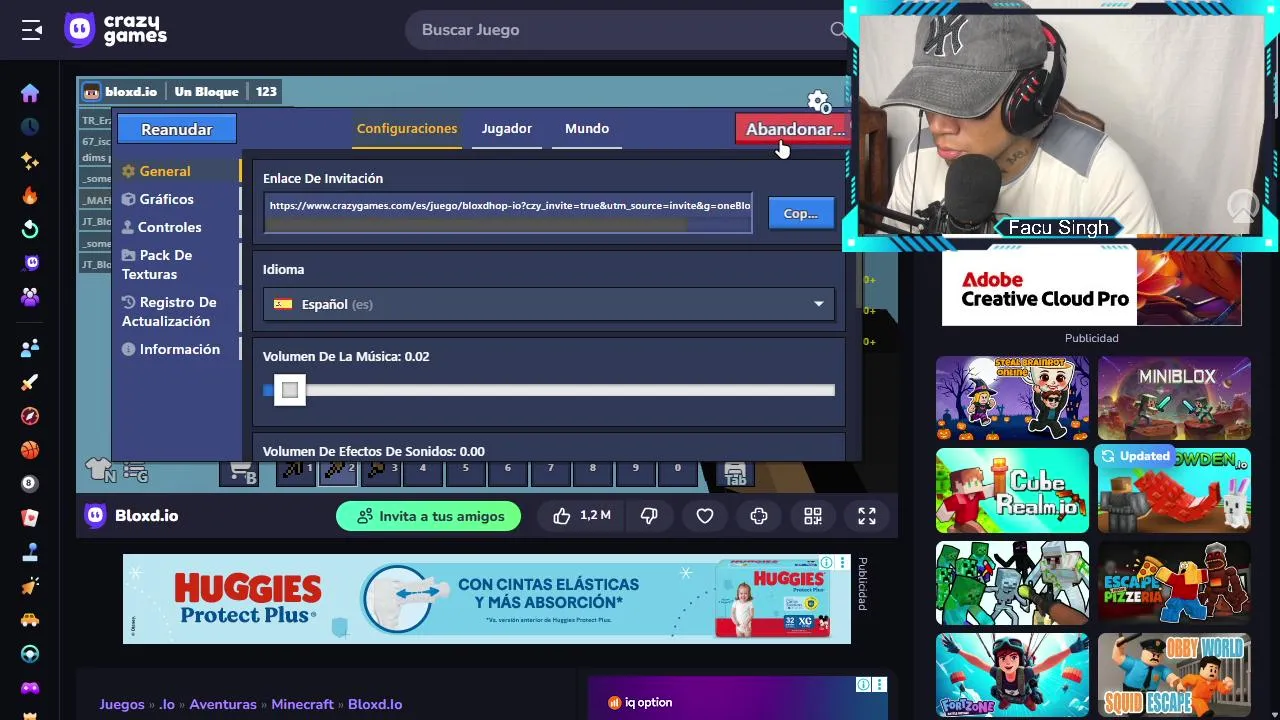The height and width of the screenshot is (720, 1280).
Task: Open the Escape Pizzeria game thumbnail
Action: coord(1174,582)
